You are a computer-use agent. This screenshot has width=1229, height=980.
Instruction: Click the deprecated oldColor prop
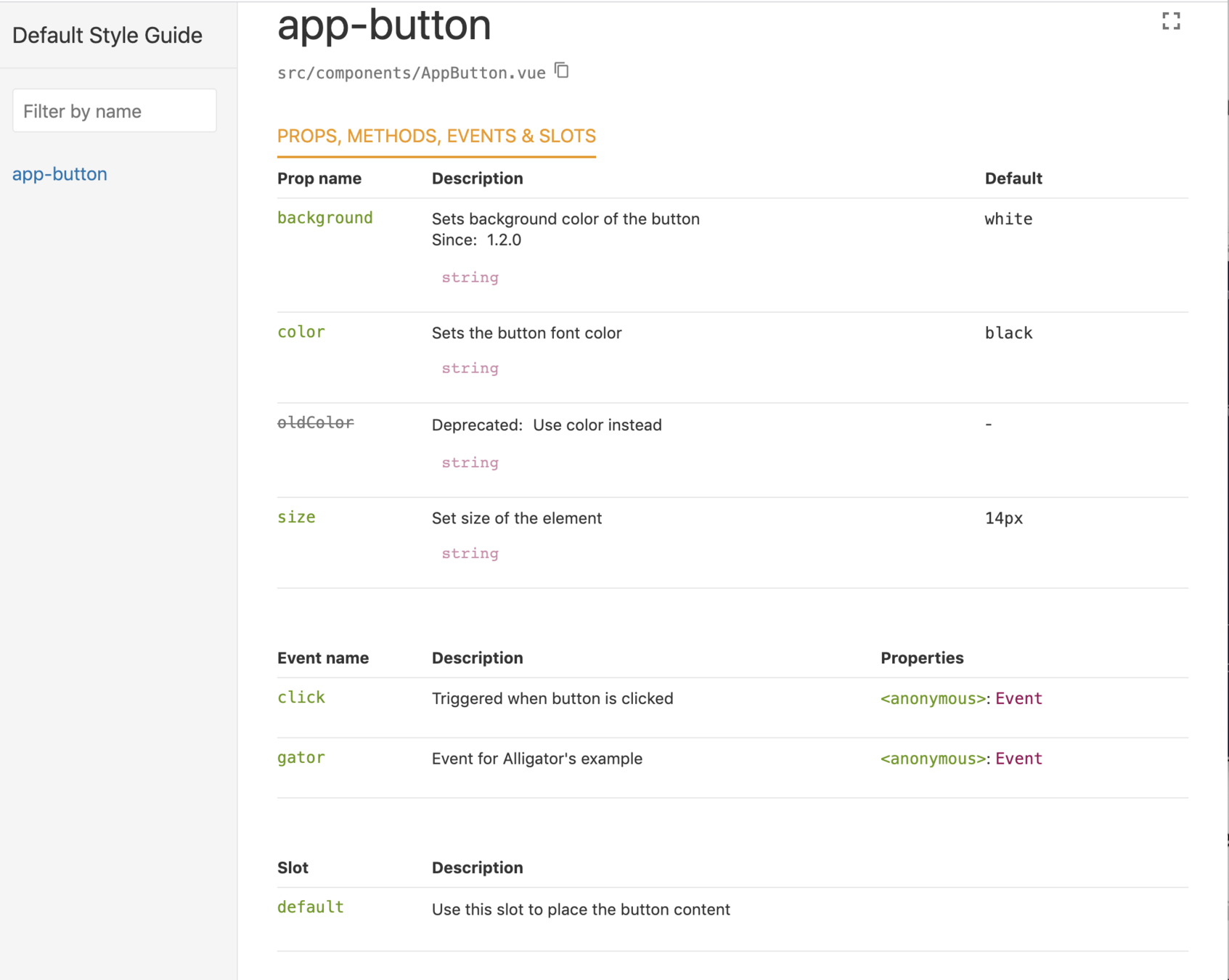pyautogui.click(x=315, y=422)
